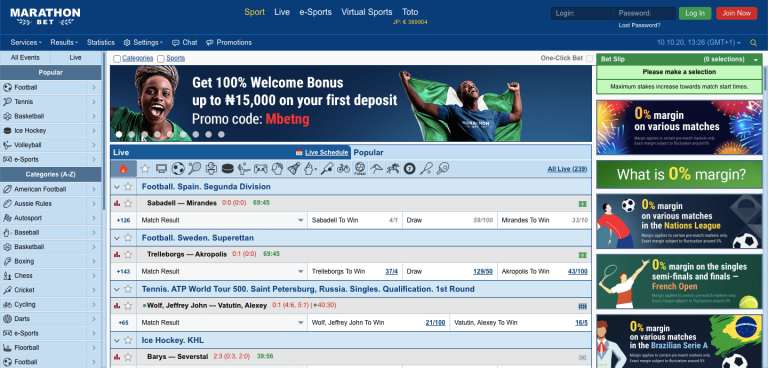
Task: Select the last banner carousel dot
Action: (x=221, y=134)
